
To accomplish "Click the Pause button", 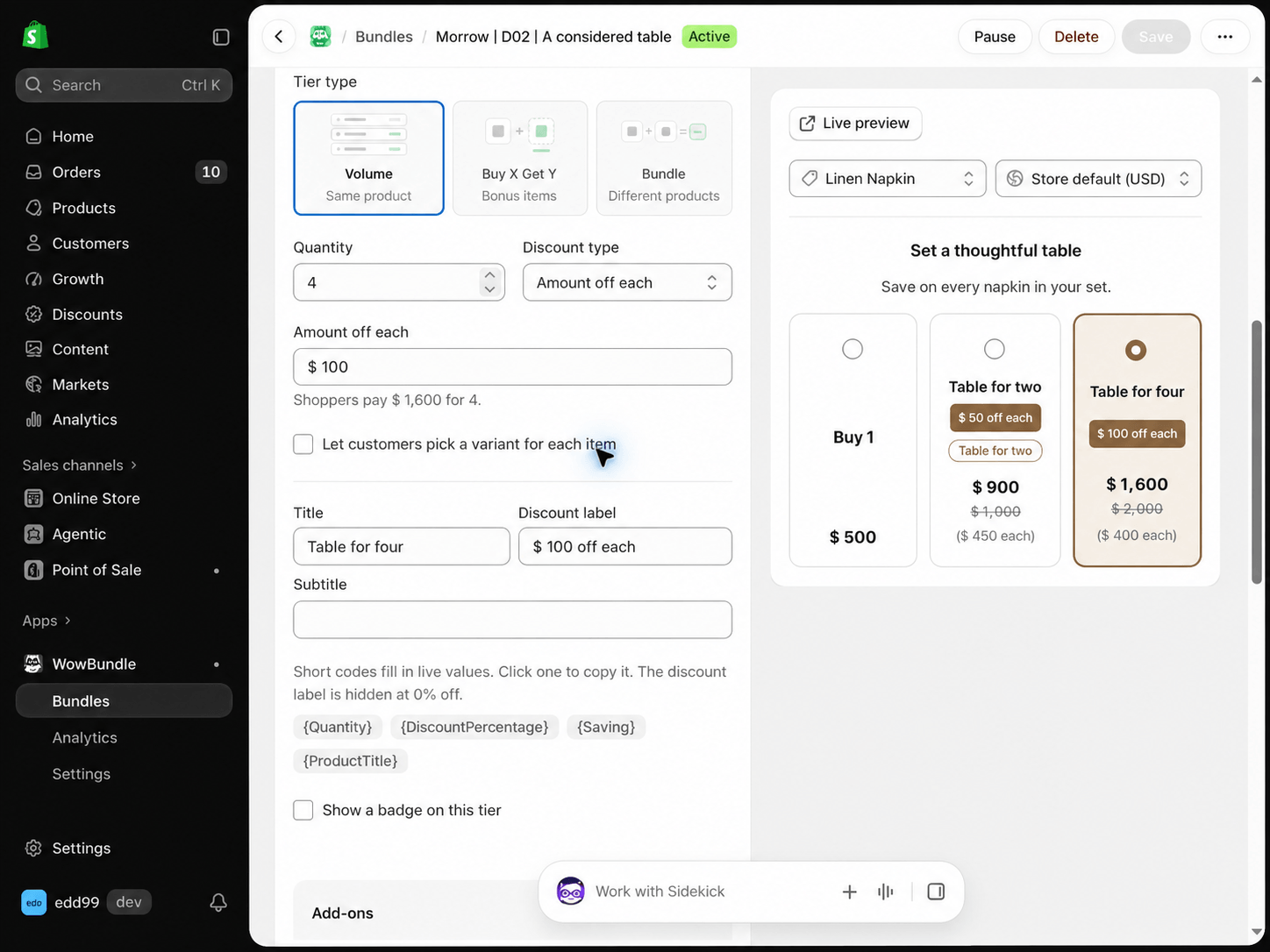I will point(995,37).
